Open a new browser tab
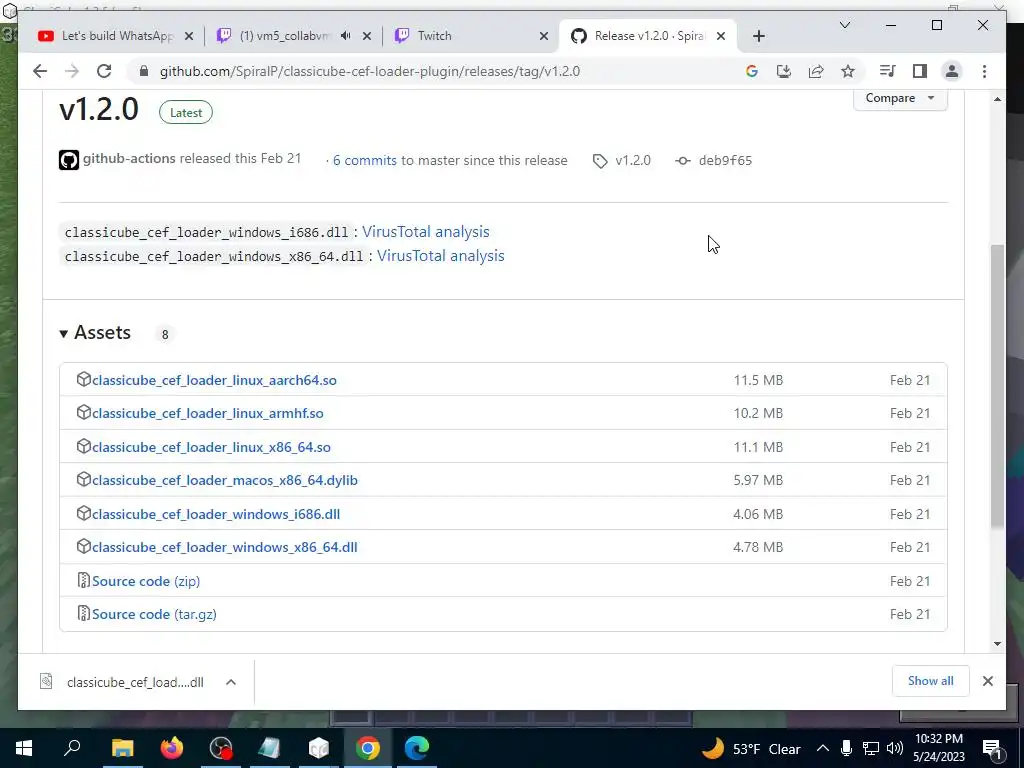The height and width of the screenshot is (768, 1024). click(758, 36)
